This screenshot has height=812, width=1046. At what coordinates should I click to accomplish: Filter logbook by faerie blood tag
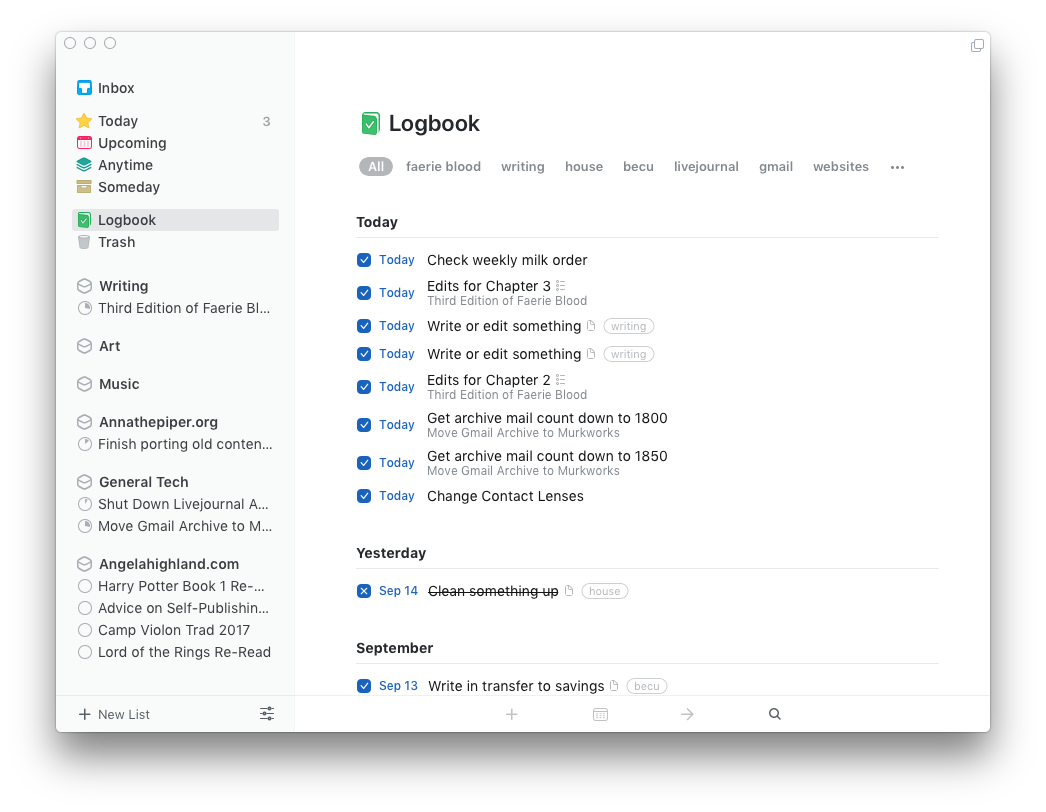pyautogui.click(x=443, y=167)
